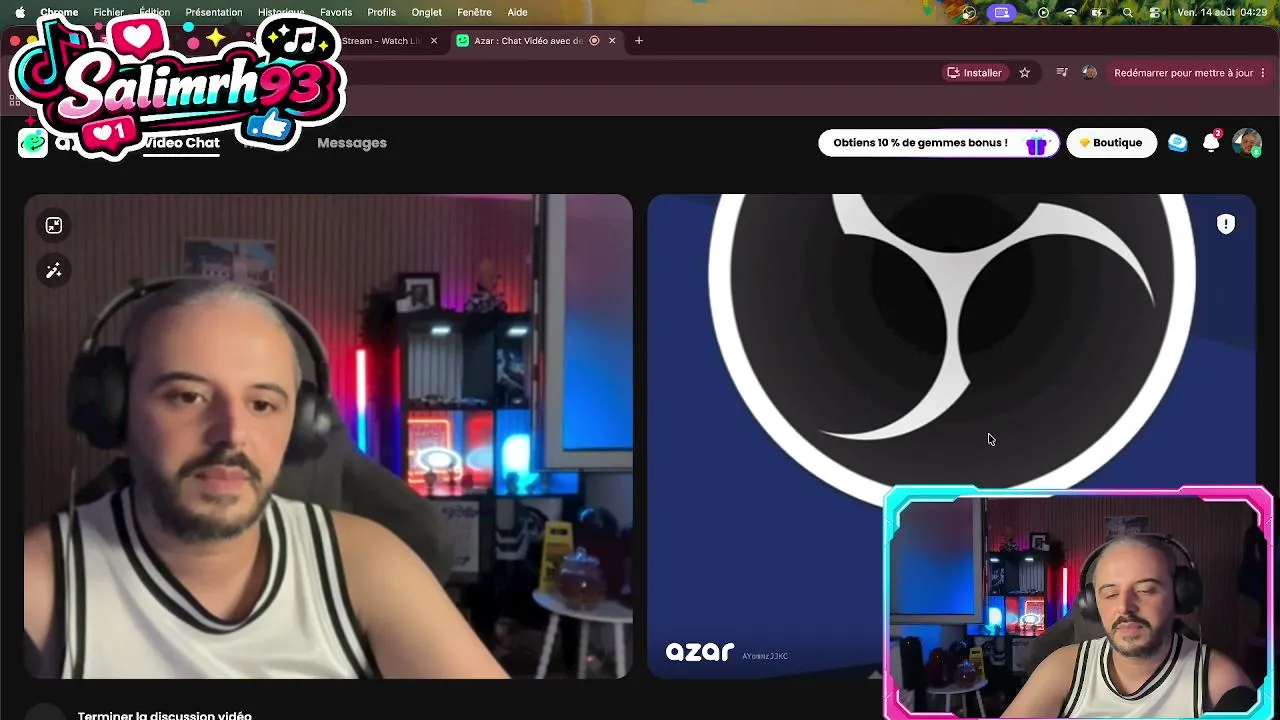
Task: Open a new browser tab
Action: click(639, 41)
